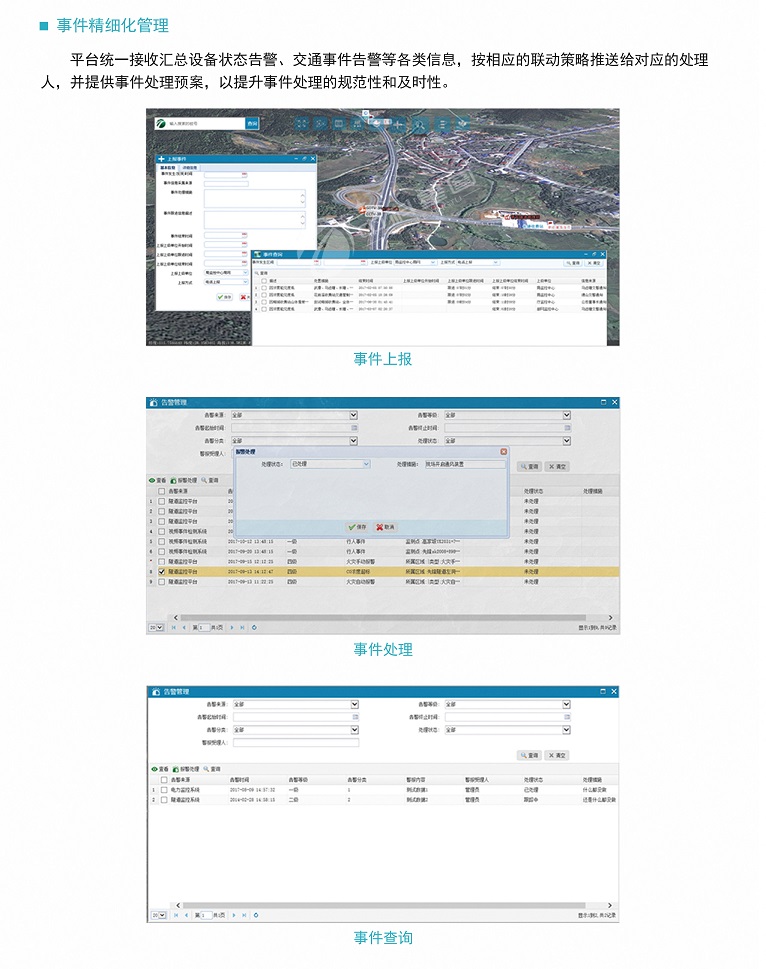Open calendar picker for 告警起始时间 in event-query window
766x969 pixels.
pyautogui.click(x=354, y=717)
